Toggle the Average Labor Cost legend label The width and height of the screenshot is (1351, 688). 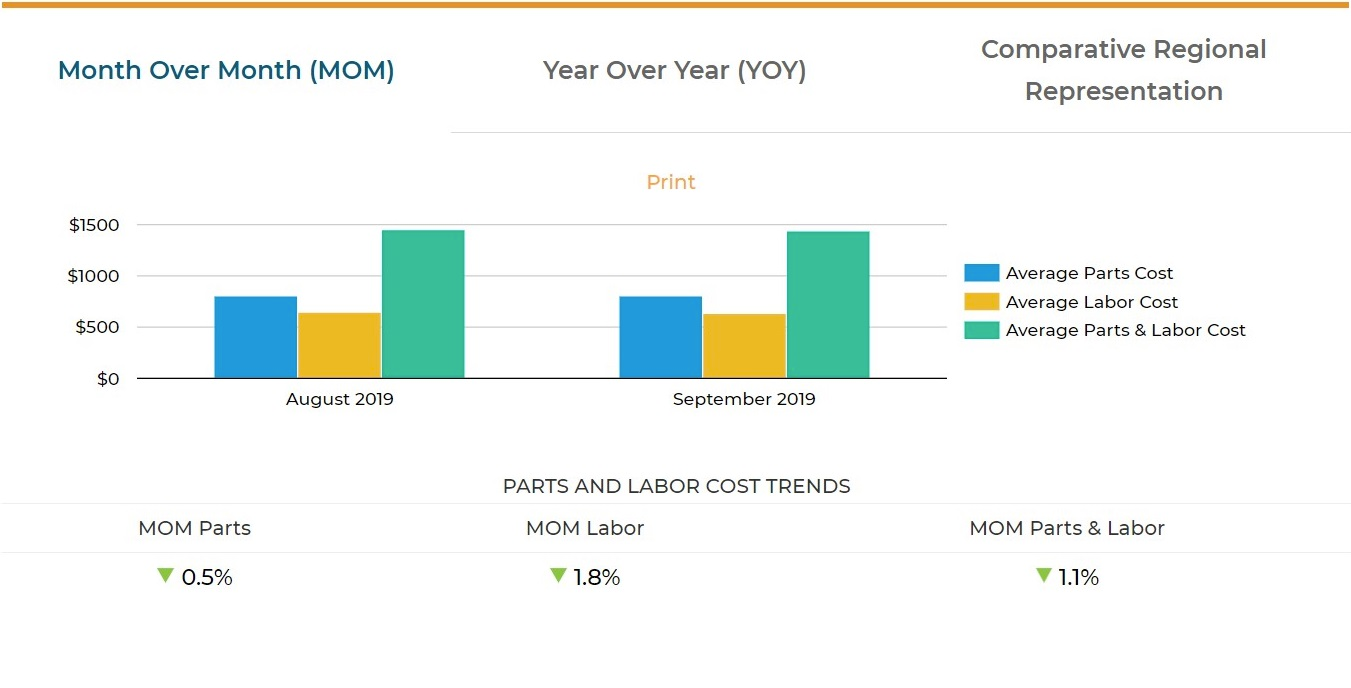(1091, 302)
